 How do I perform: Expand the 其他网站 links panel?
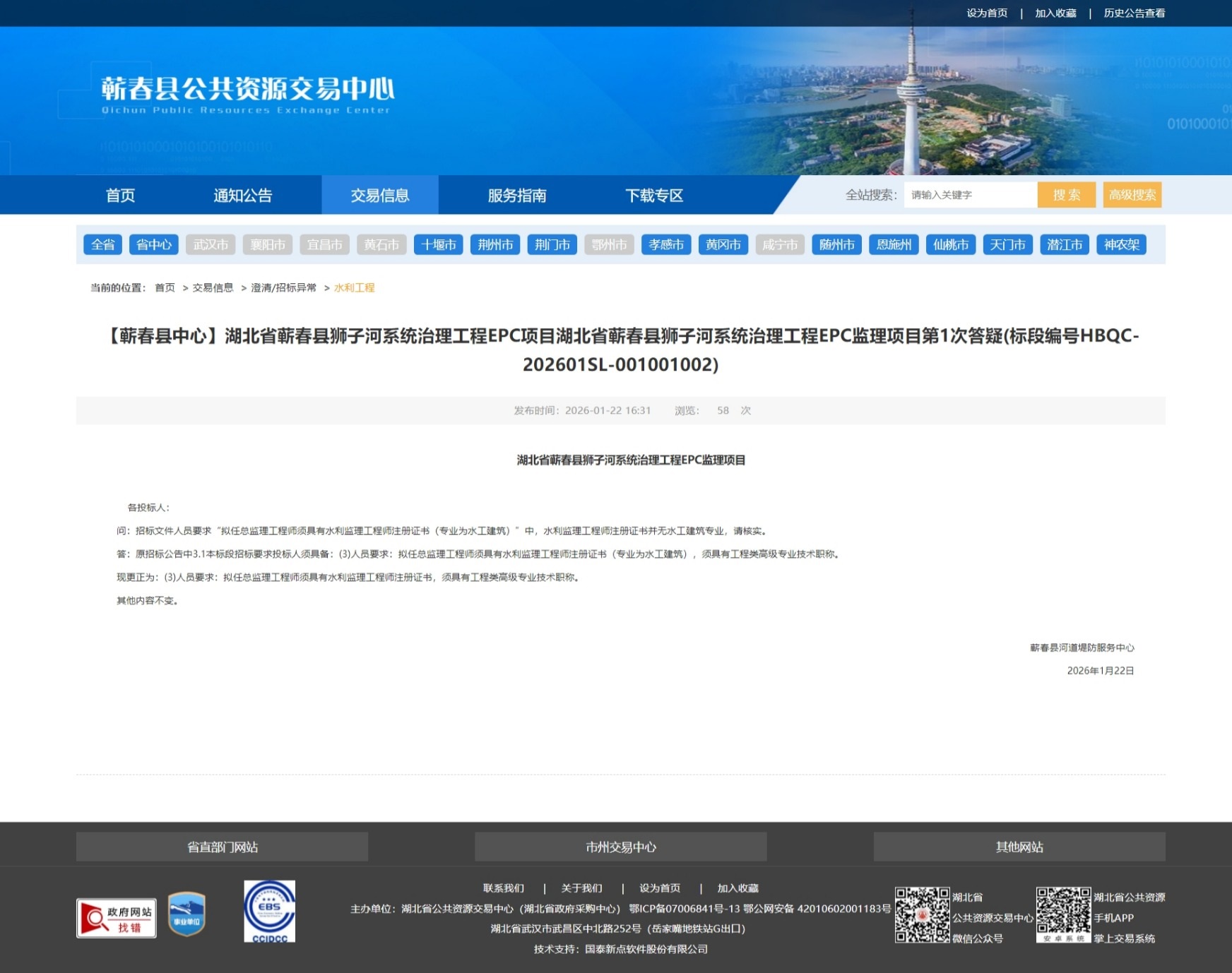(1019, 847)
